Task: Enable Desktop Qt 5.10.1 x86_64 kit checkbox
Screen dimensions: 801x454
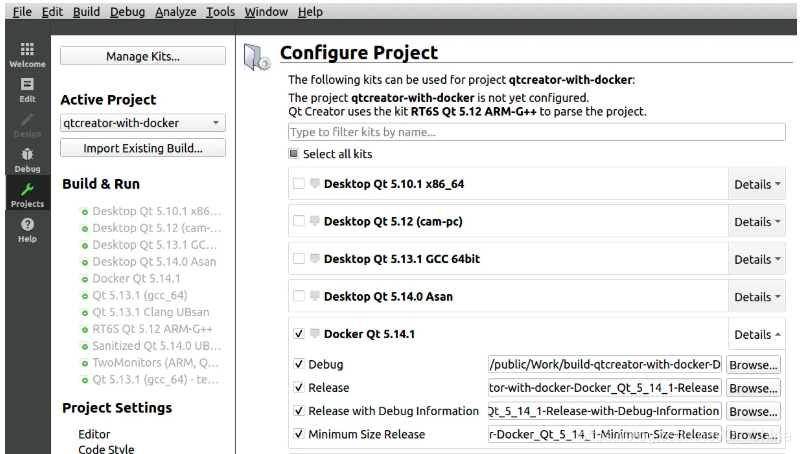Action: point(299,183)
